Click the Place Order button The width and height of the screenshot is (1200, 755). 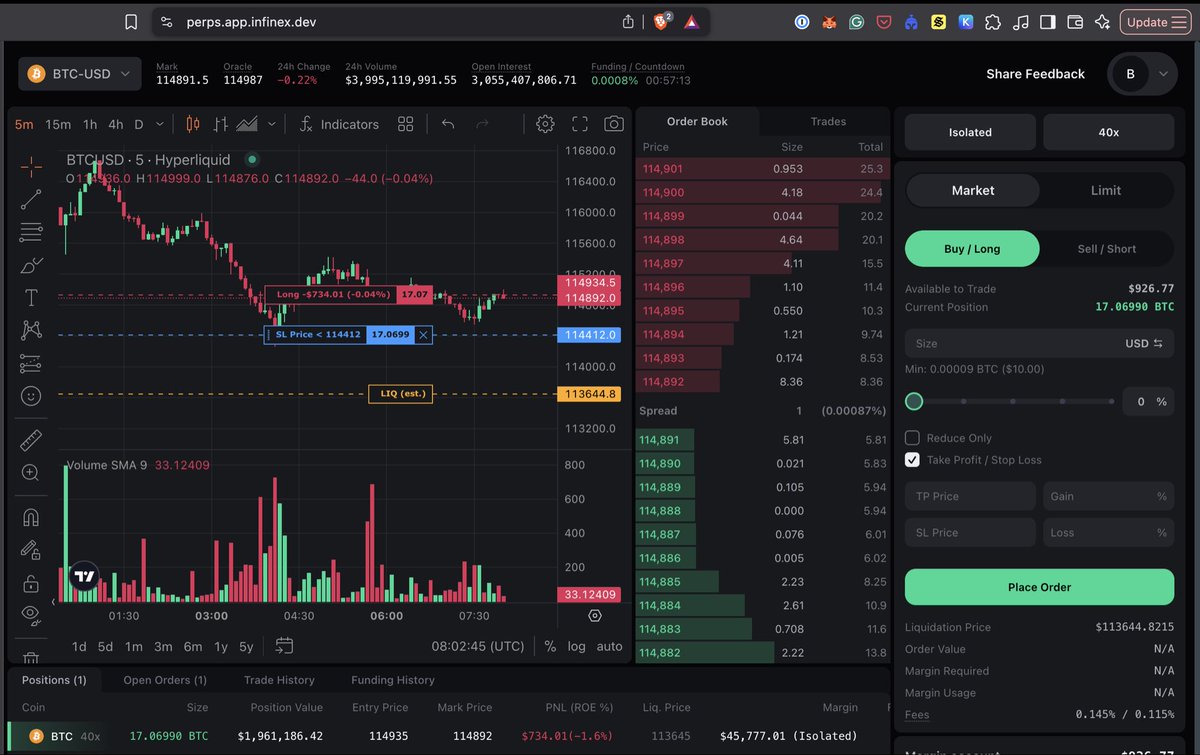coord(1039,587)
